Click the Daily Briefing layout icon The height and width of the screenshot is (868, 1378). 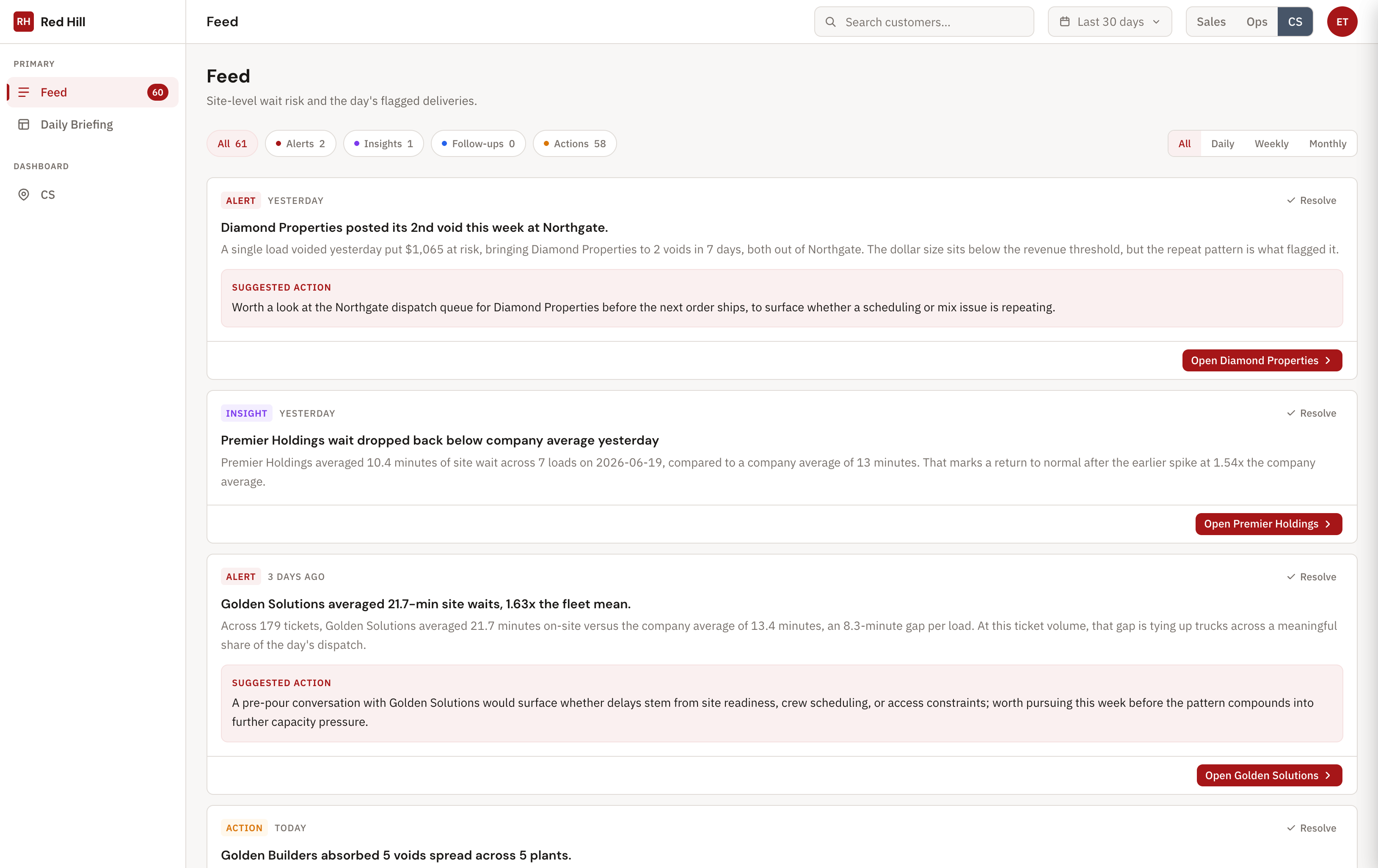click(x=23, y=124)
